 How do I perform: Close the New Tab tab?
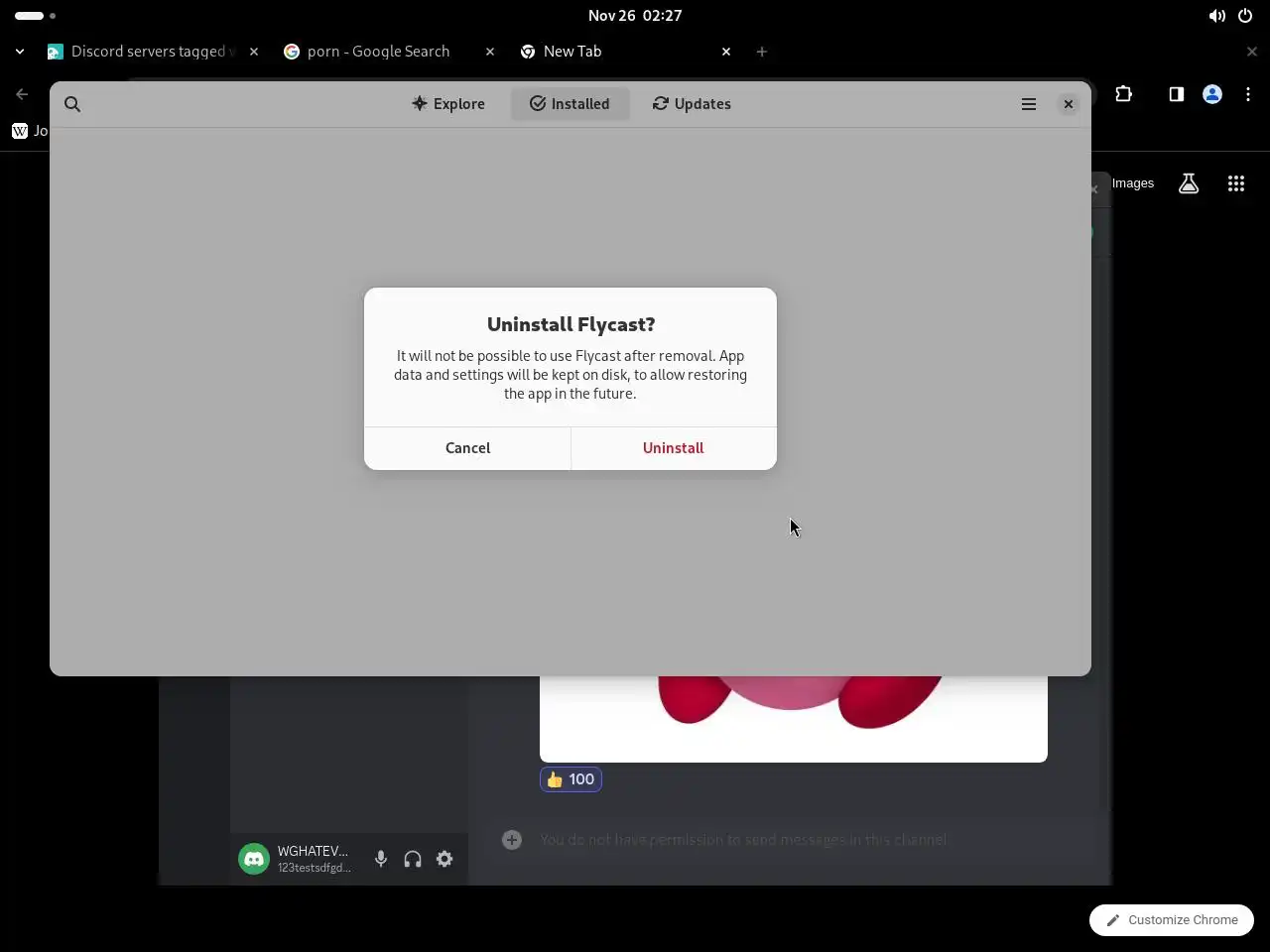(x=726, y=52)
